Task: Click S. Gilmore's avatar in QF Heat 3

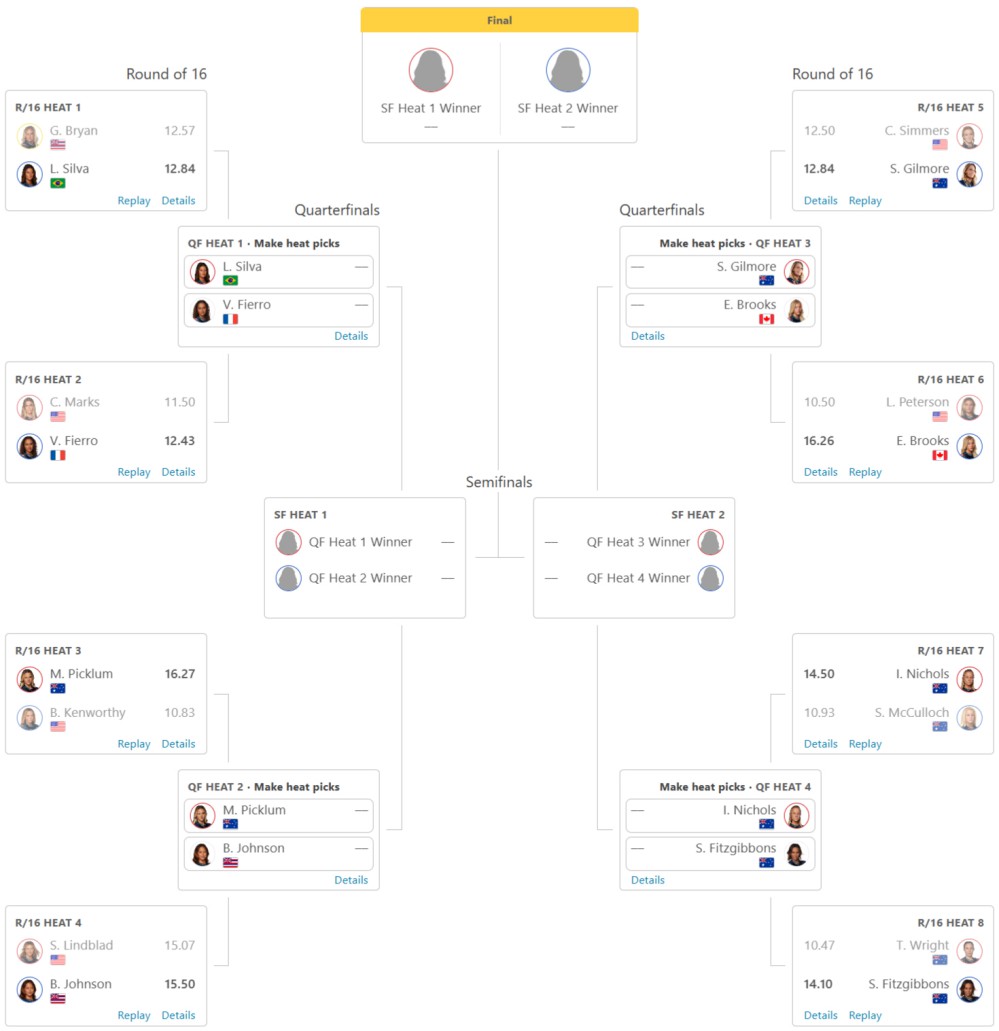Action: [x=796, y=272]
